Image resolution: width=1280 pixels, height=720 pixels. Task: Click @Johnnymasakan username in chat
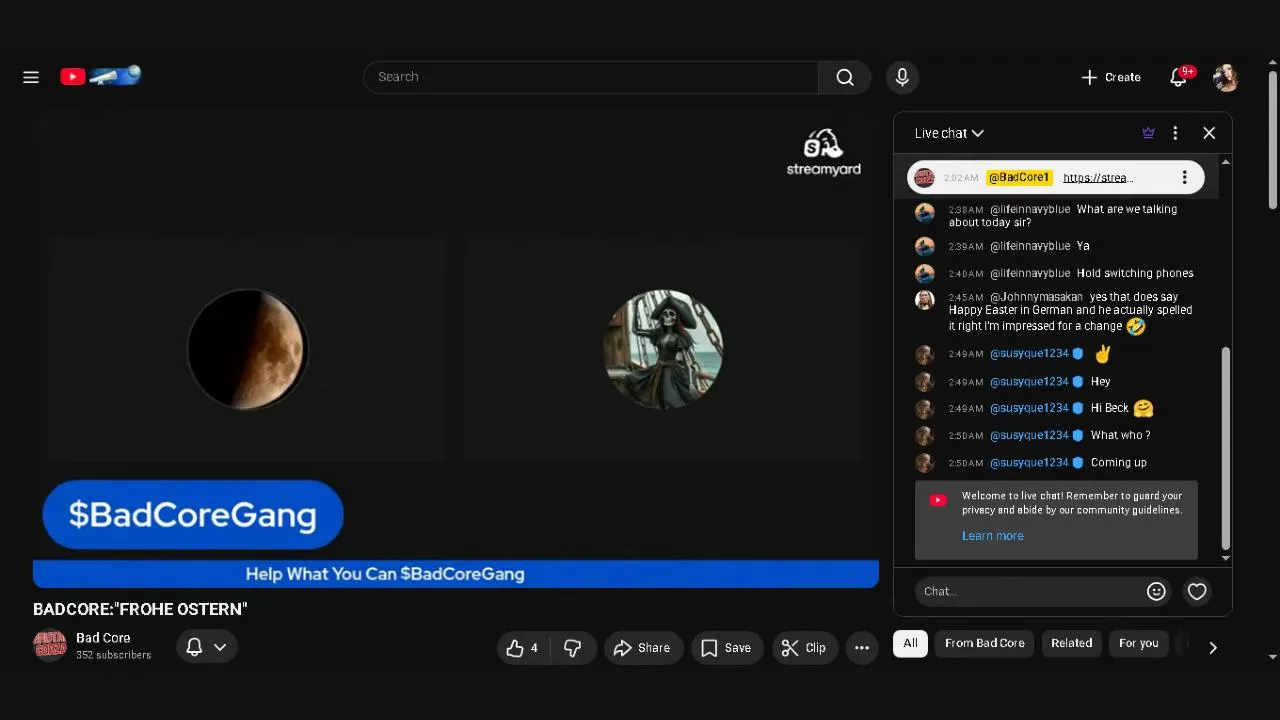click(1036, 297)
